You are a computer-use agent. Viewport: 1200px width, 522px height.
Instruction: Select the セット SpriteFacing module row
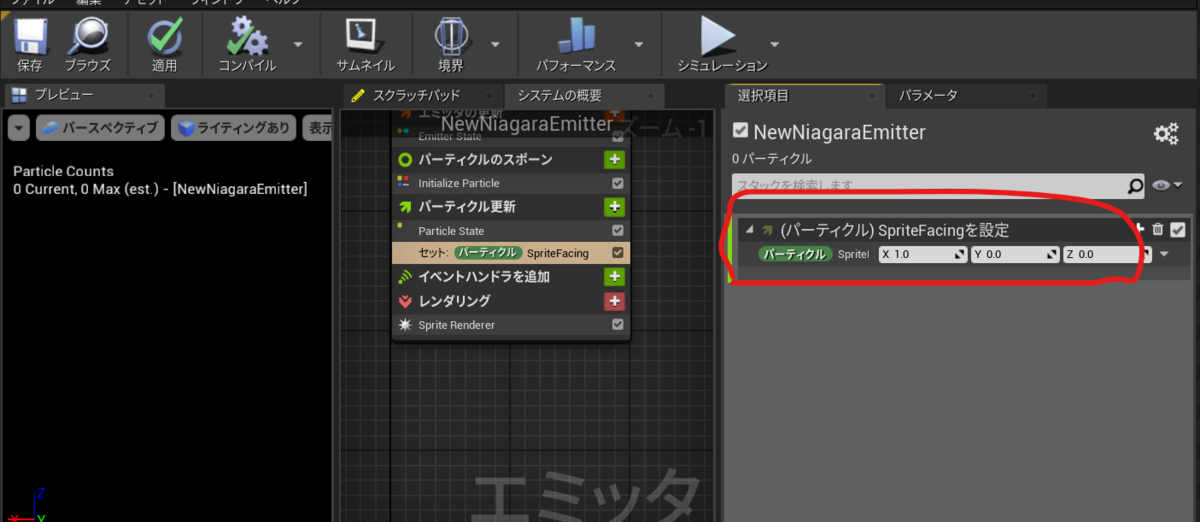coord(511,253)
